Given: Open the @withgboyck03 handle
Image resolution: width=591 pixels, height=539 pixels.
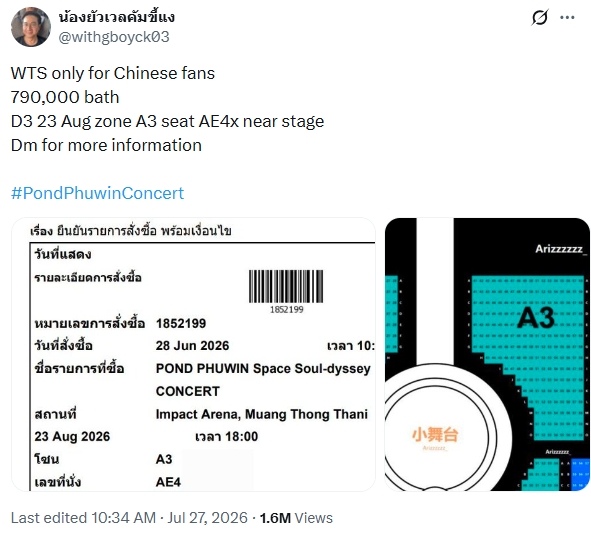Looking at the screenshot, I should [114, 37].
